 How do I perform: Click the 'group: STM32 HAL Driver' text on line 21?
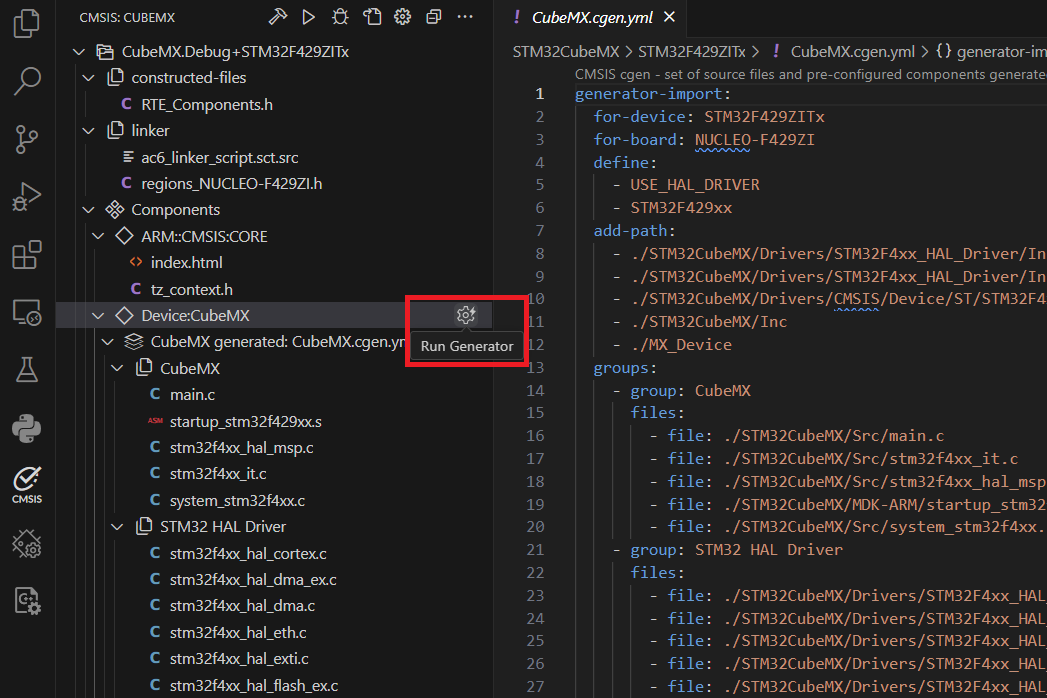pos(737,550)
